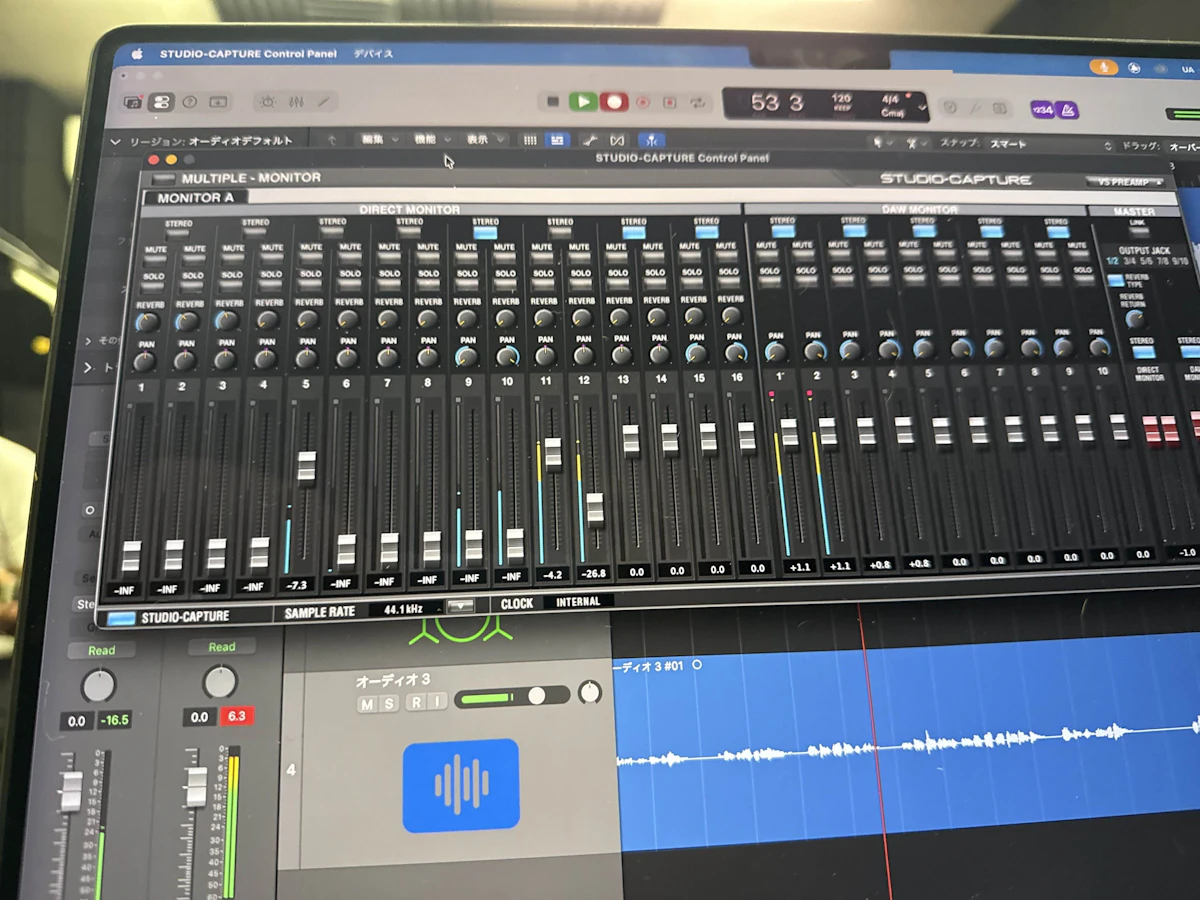
Task: Toggle Cycle mode loop icon in transport
Action: click(x=698, y=103)
